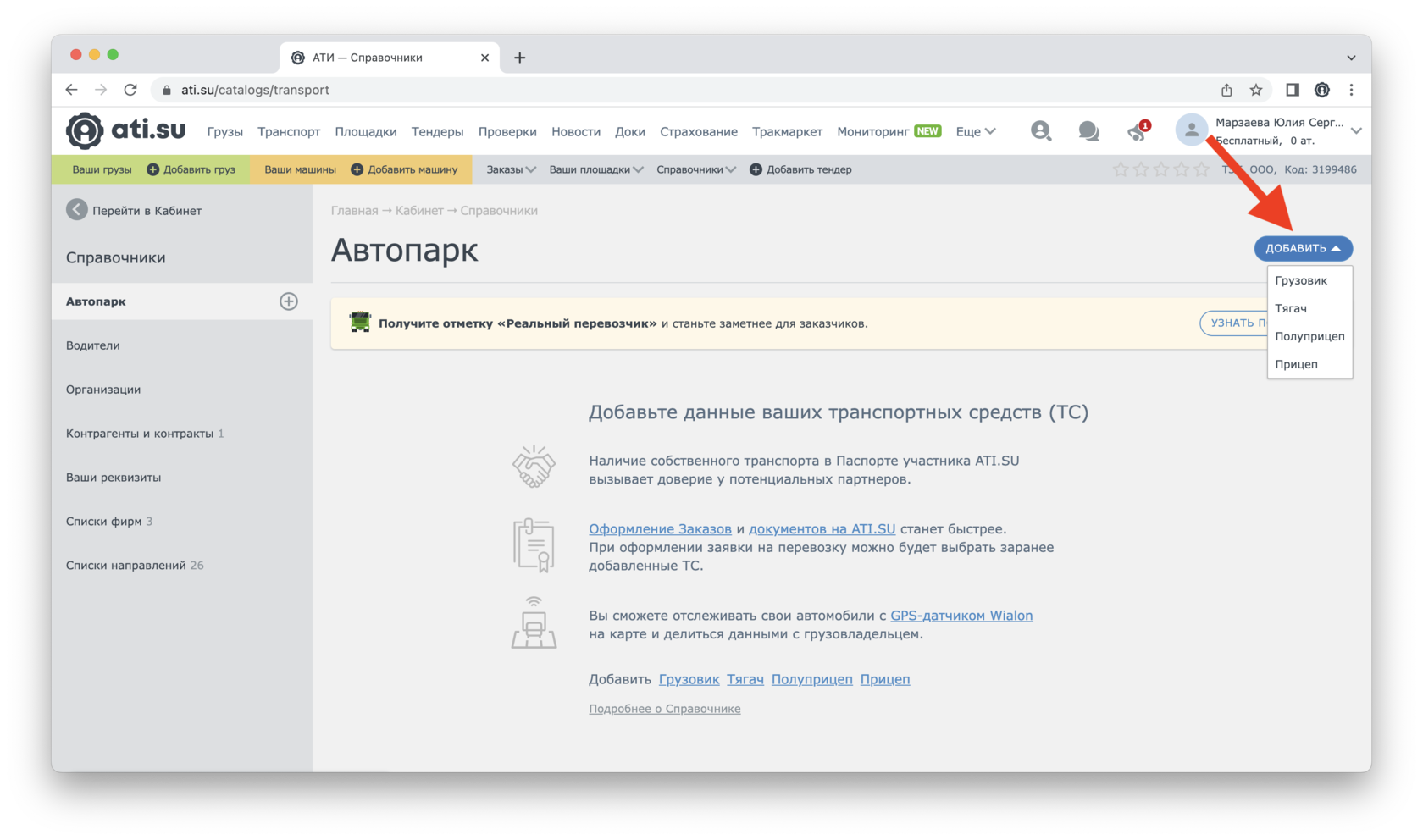This screenshot has width=1423, height=840.
Task: Expand the user account chevron
Action: coord(1356,130)
